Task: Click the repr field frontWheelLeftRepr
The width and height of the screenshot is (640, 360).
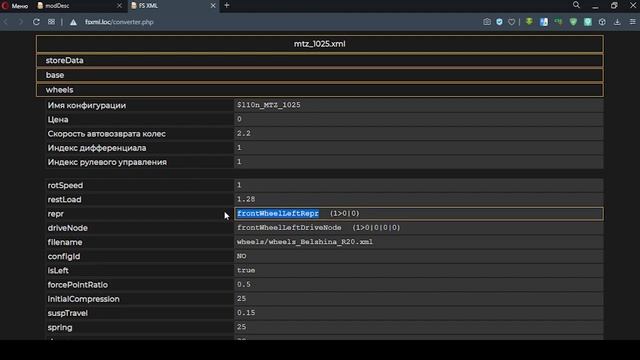Action: tap(419, 213)
